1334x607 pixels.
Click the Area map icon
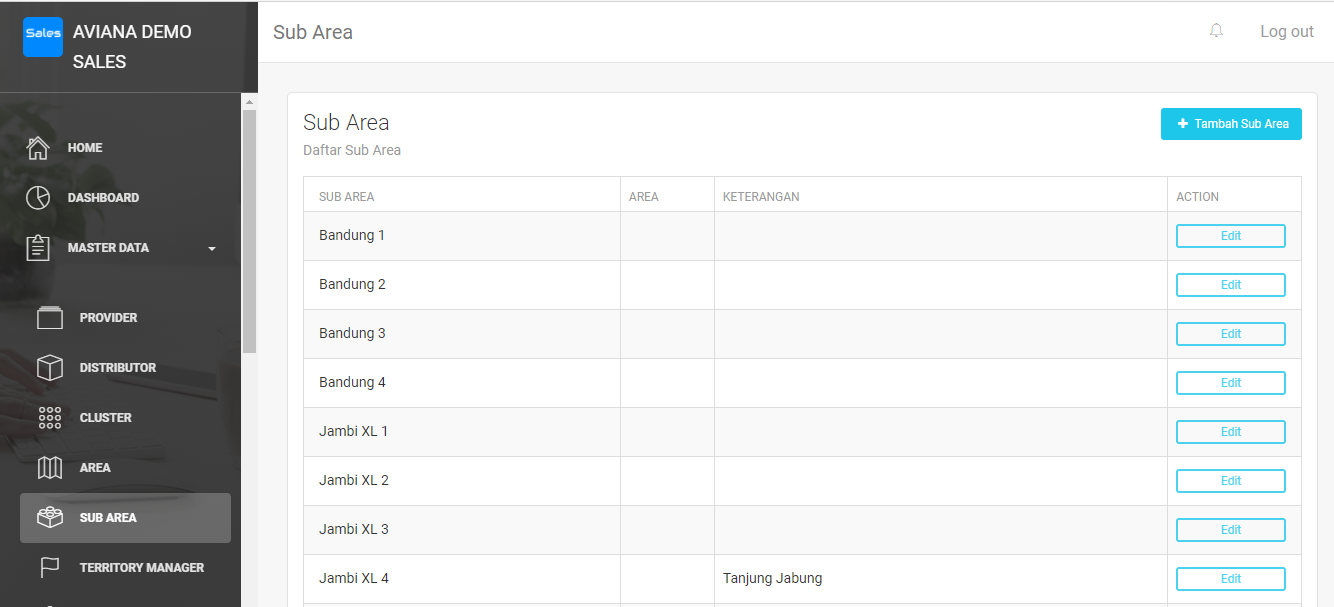coord(50,468)
